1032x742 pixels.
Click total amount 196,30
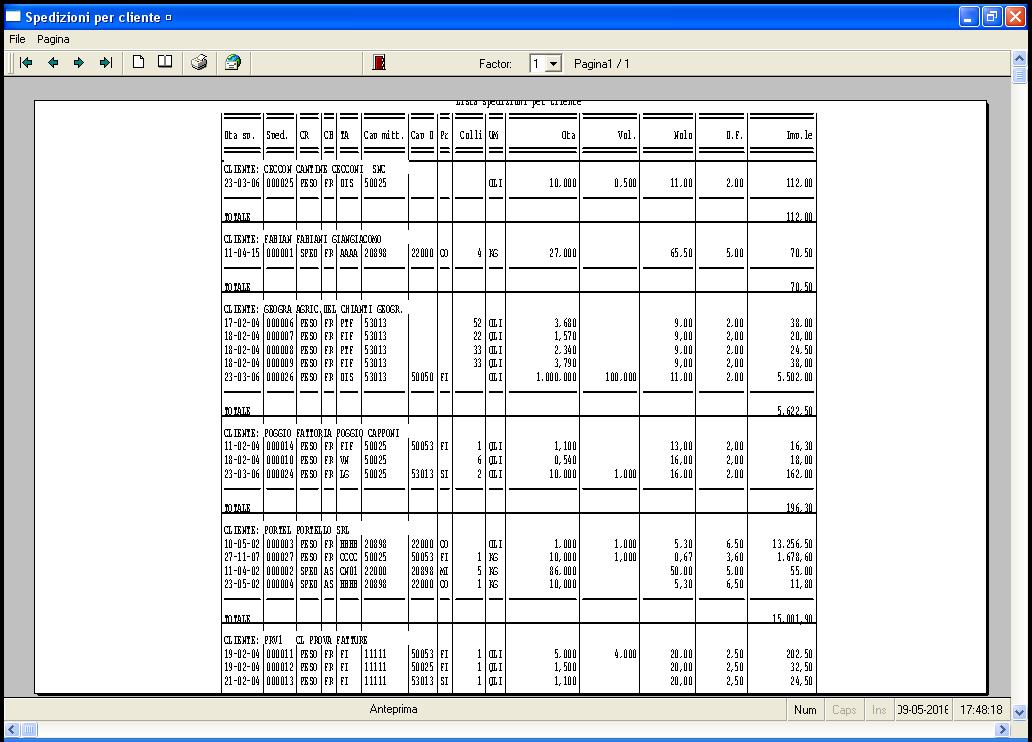pos(799,508)
